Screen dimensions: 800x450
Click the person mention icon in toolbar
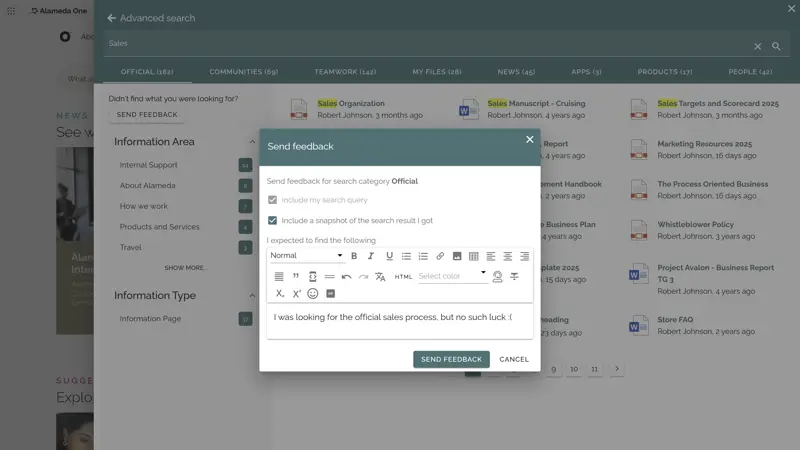click(497, 277)
